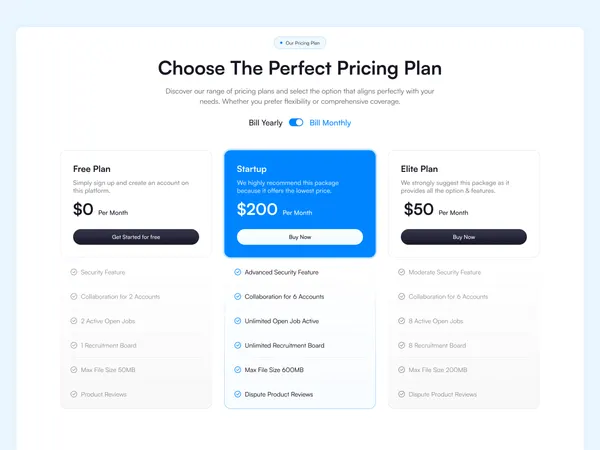Click Get Started for free button
This screenshot has height=450, width=600.
(x=136, y=237)
